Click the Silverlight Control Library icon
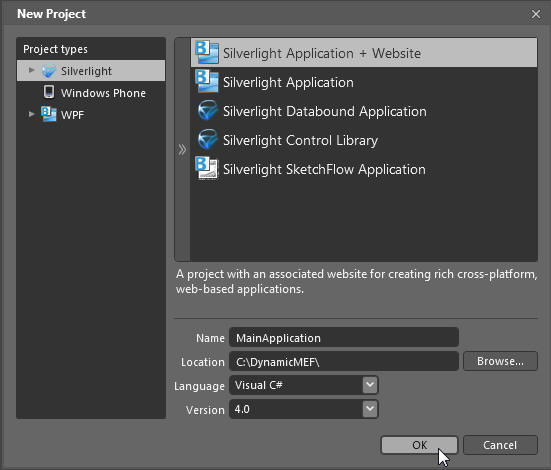Viewport: 551px width, 470px height. pos(207,140)
